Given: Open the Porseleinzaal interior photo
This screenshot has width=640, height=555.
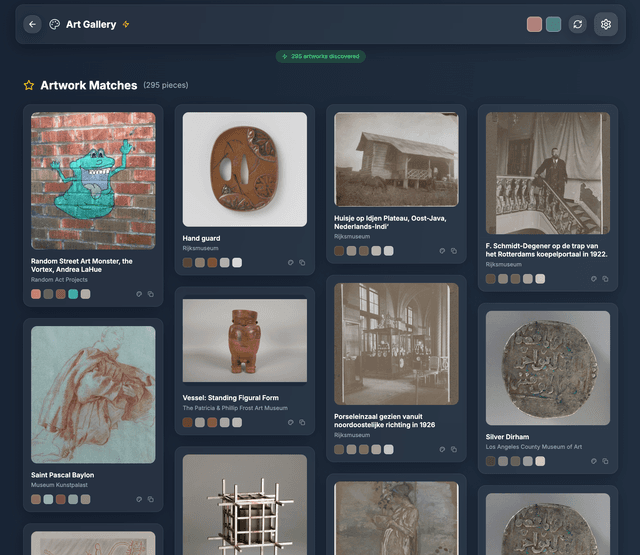Looking at the screenshot, I should (x=396, y=344).
